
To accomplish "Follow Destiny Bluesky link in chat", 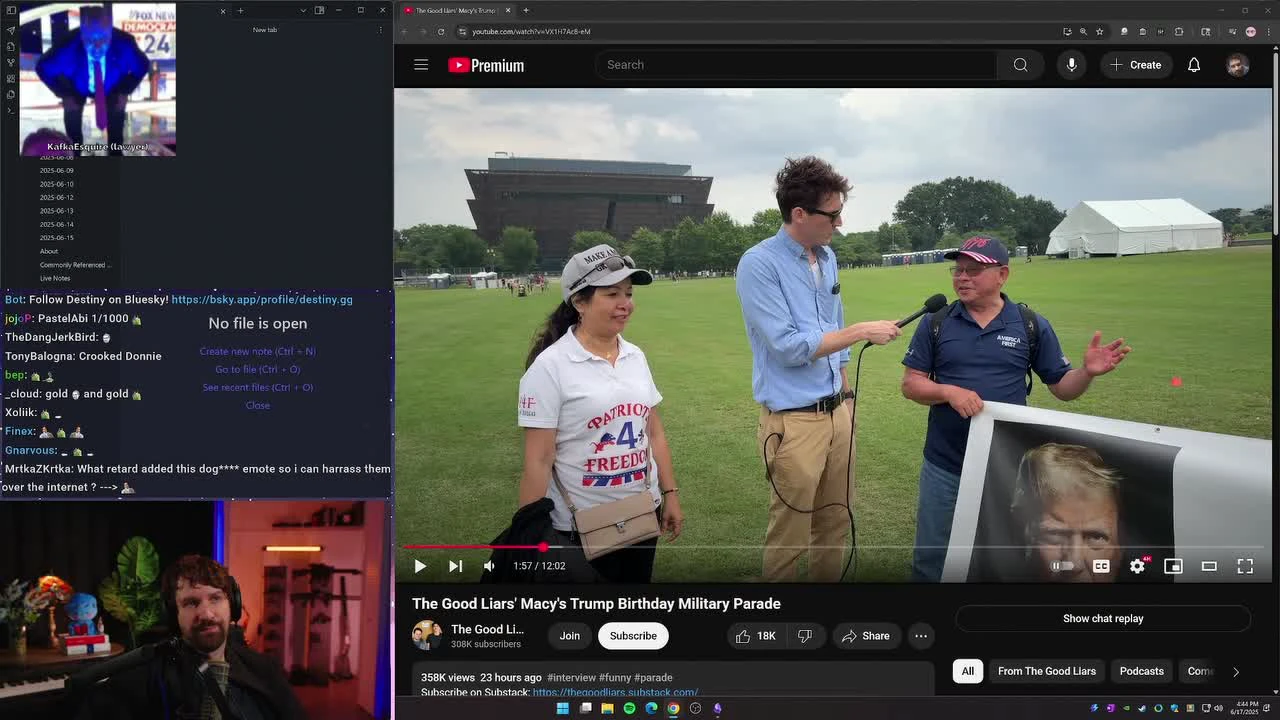I will click(262, 299).
